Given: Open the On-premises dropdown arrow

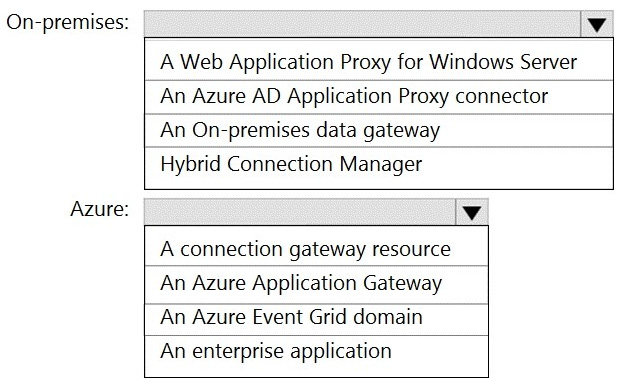Looking at the screenshot, I should click(597, 25).
